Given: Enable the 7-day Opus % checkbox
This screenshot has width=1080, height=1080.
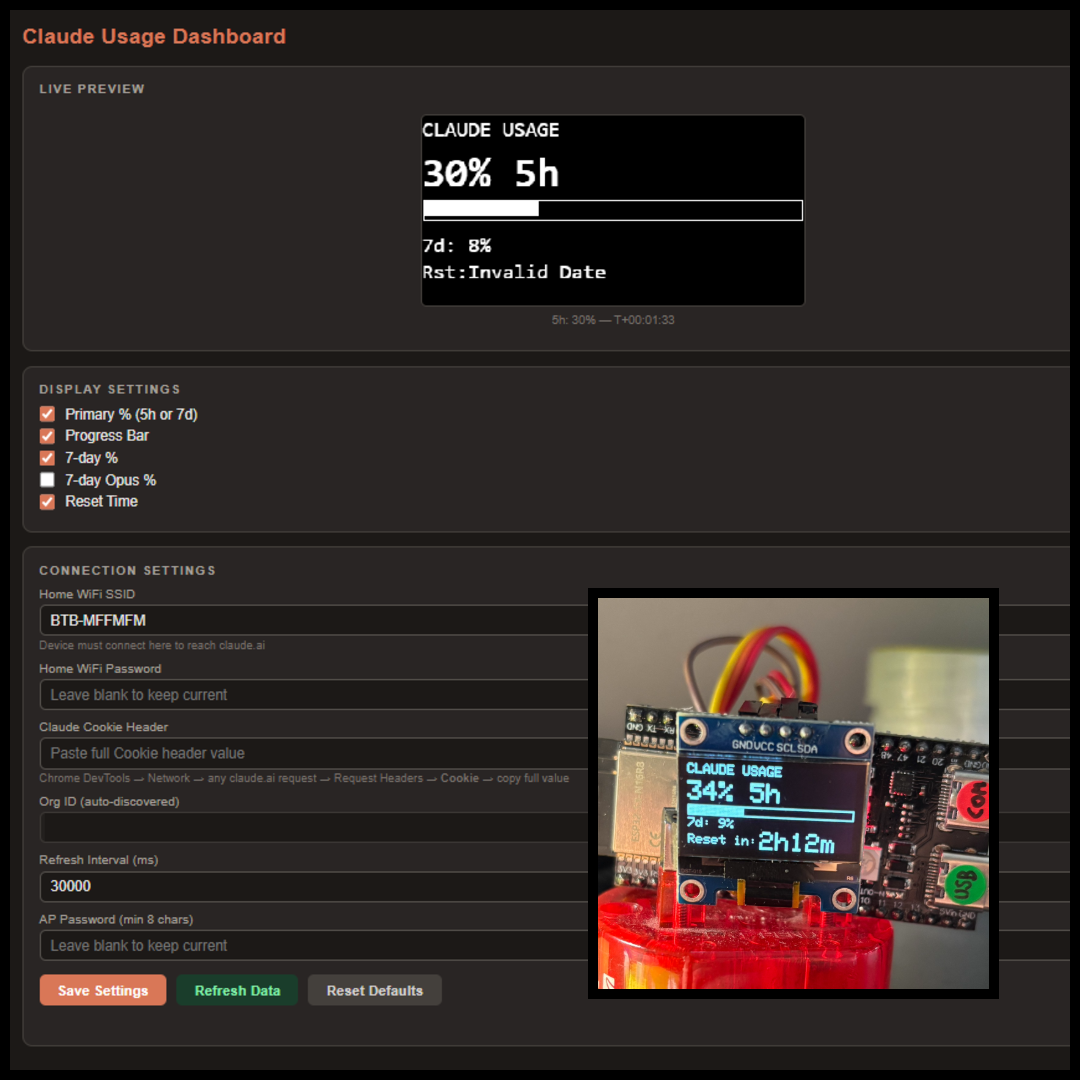Looking at the screenshot, I should 47,480.
